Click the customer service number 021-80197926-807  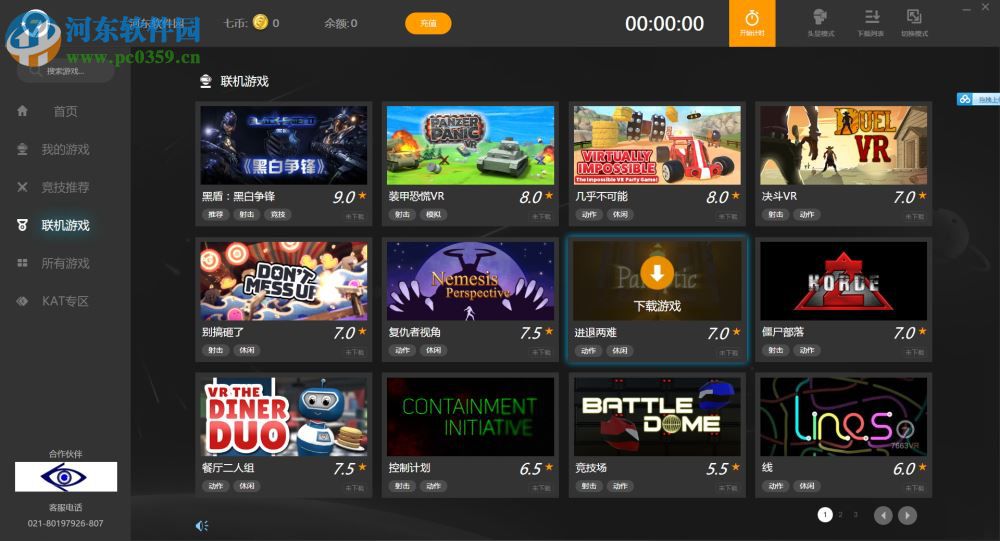(65, 523)
